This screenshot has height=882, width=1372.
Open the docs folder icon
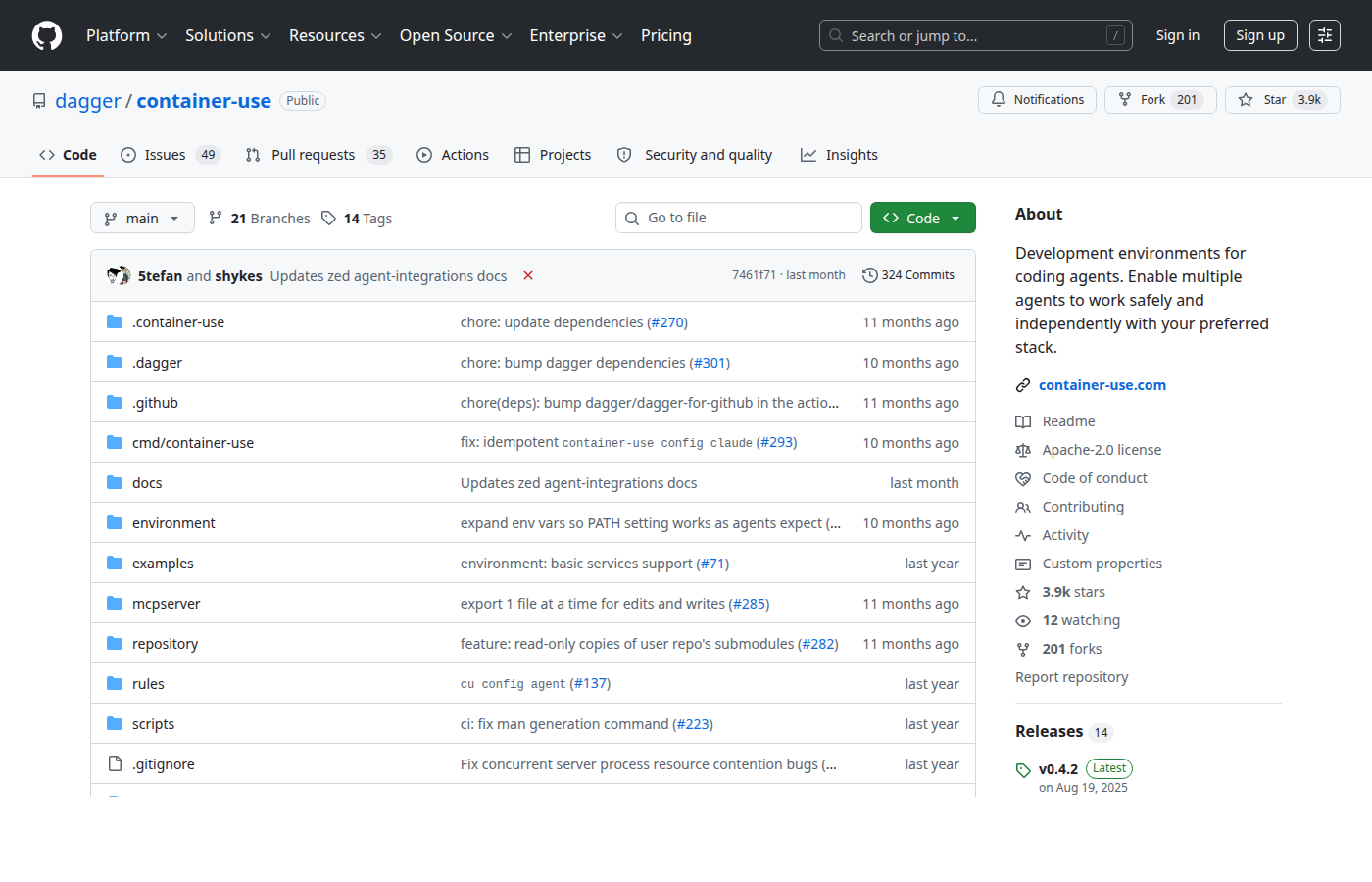coord(115,482)
